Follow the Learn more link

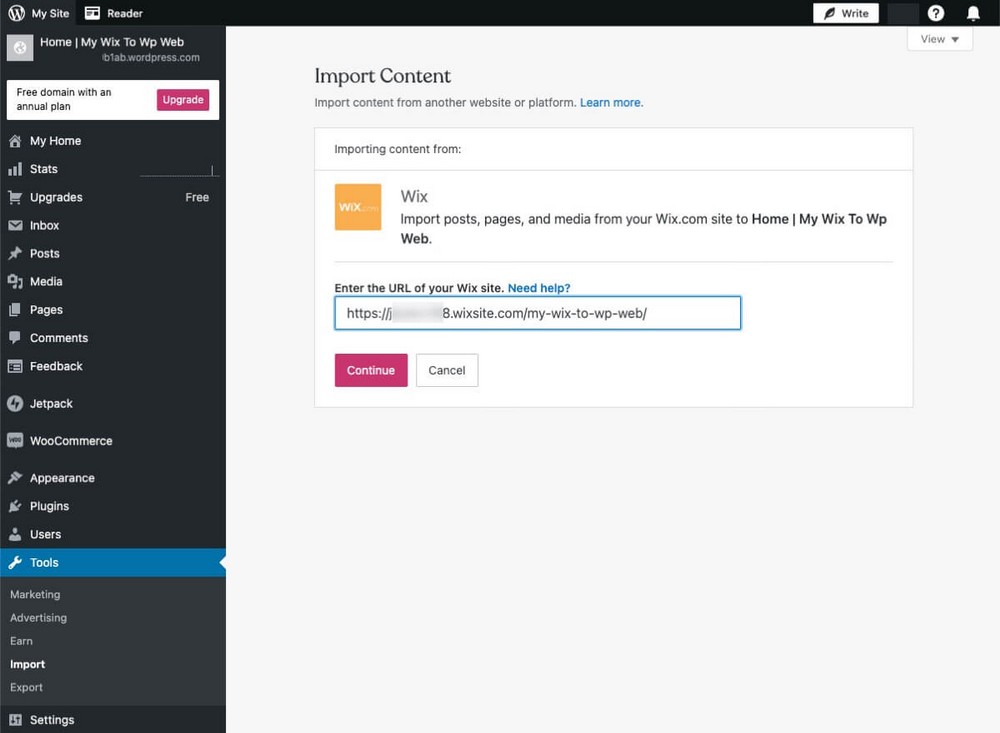coord(611,103)
